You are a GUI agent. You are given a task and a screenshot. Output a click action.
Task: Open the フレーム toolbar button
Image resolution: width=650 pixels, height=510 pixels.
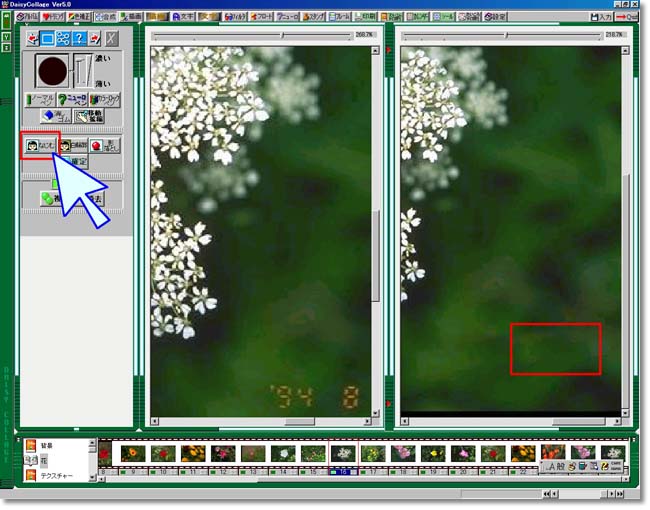pos(340,17)
